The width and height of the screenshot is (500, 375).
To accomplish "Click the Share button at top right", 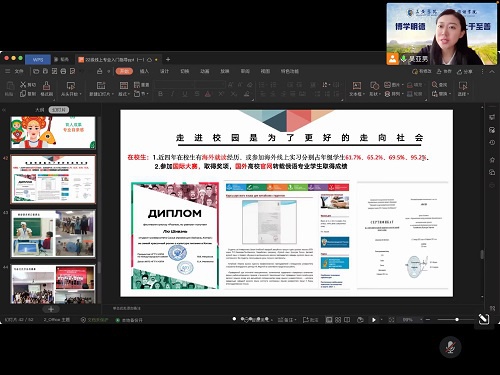I will (465, 71).
